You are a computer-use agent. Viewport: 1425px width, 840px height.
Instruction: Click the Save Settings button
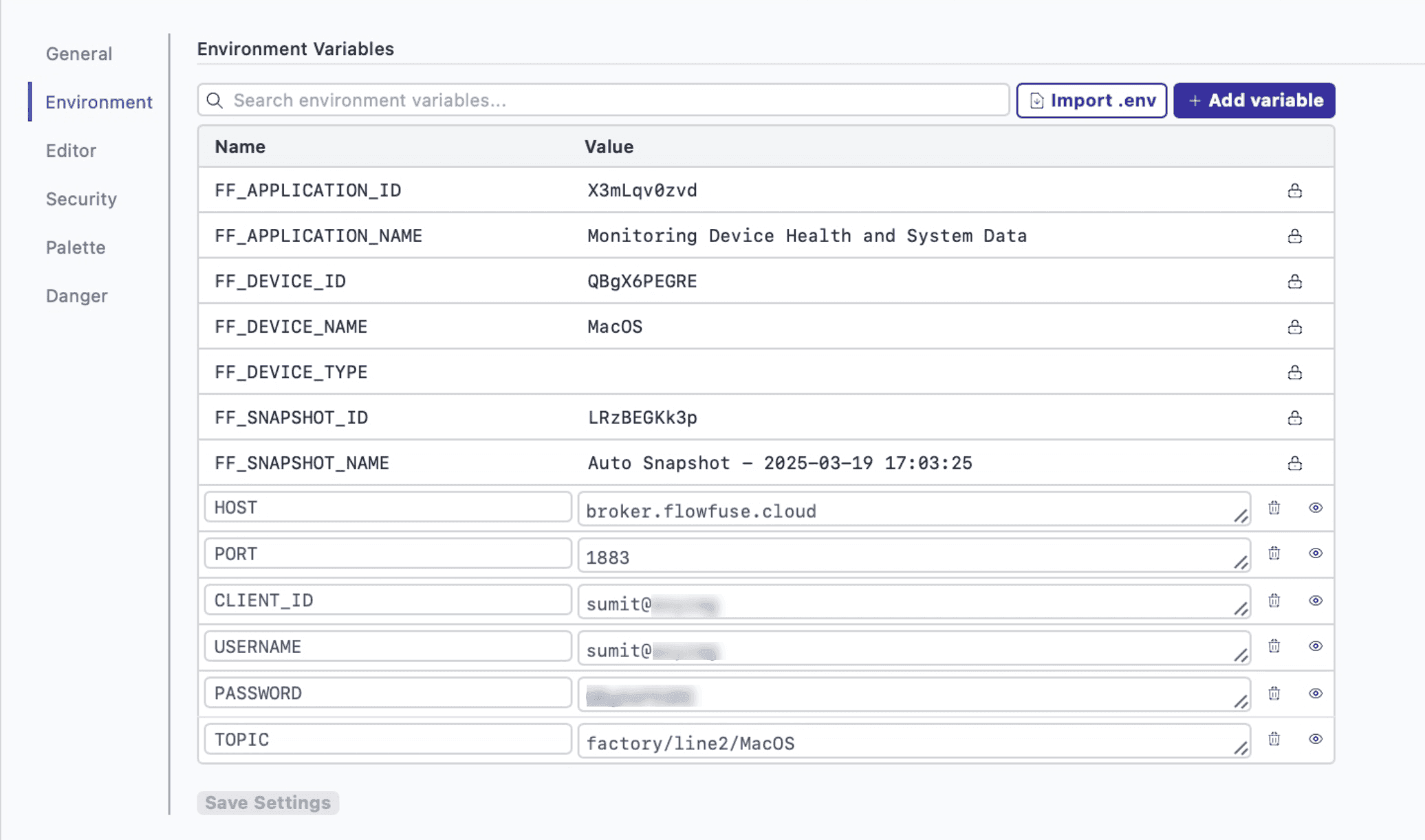click(268, 802)
